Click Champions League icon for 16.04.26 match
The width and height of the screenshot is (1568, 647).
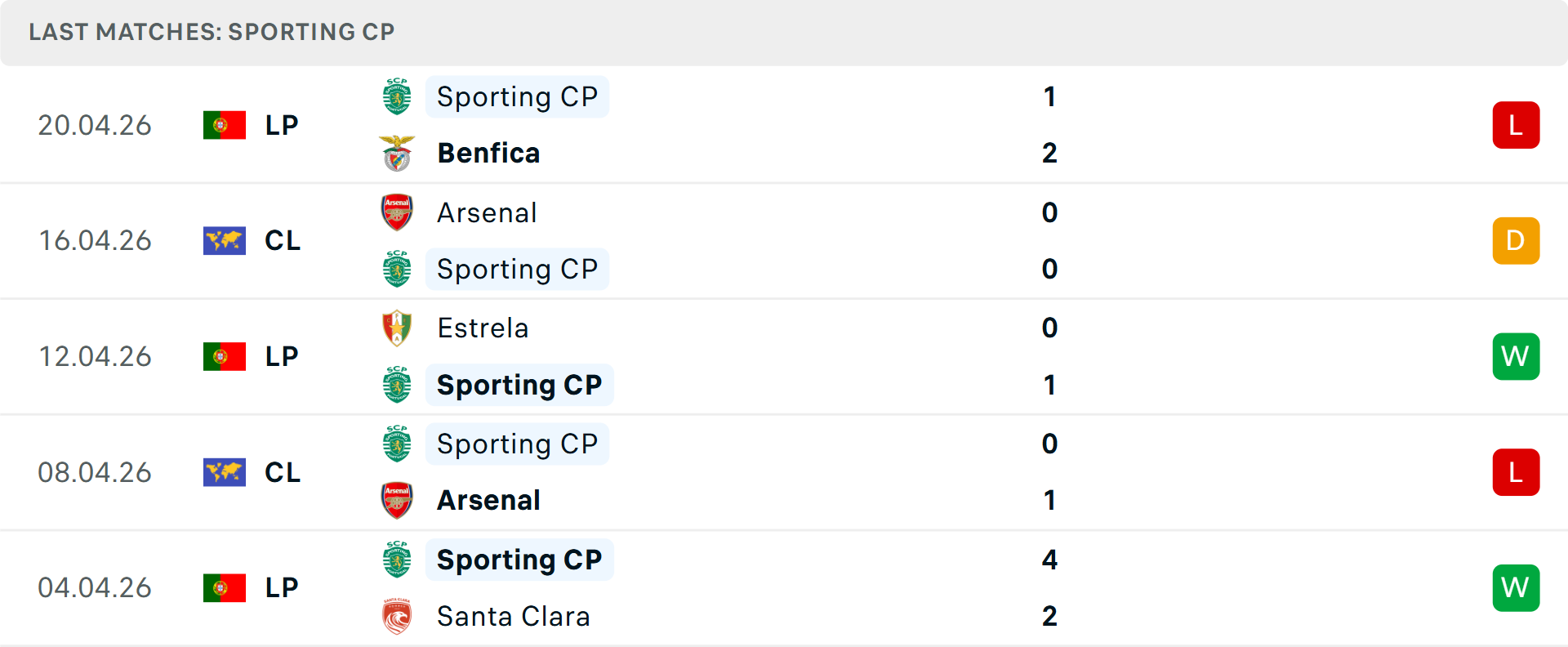[225, 241]
